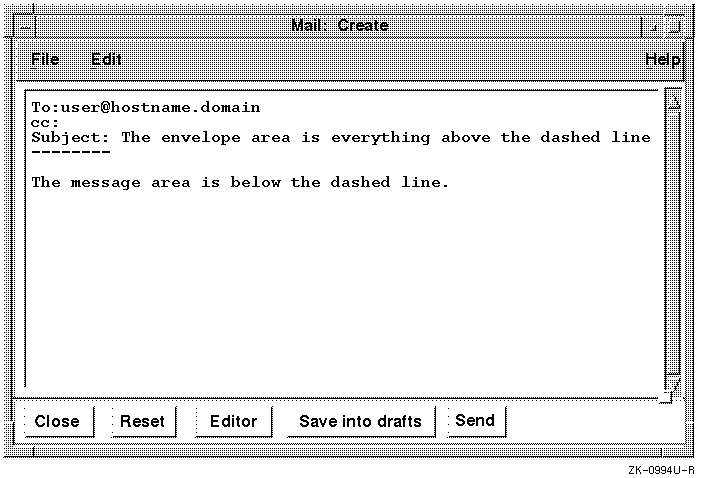Place cursor in the To: address line
The height and width of the screenshot is (478, 704).
tap(146, 107)
